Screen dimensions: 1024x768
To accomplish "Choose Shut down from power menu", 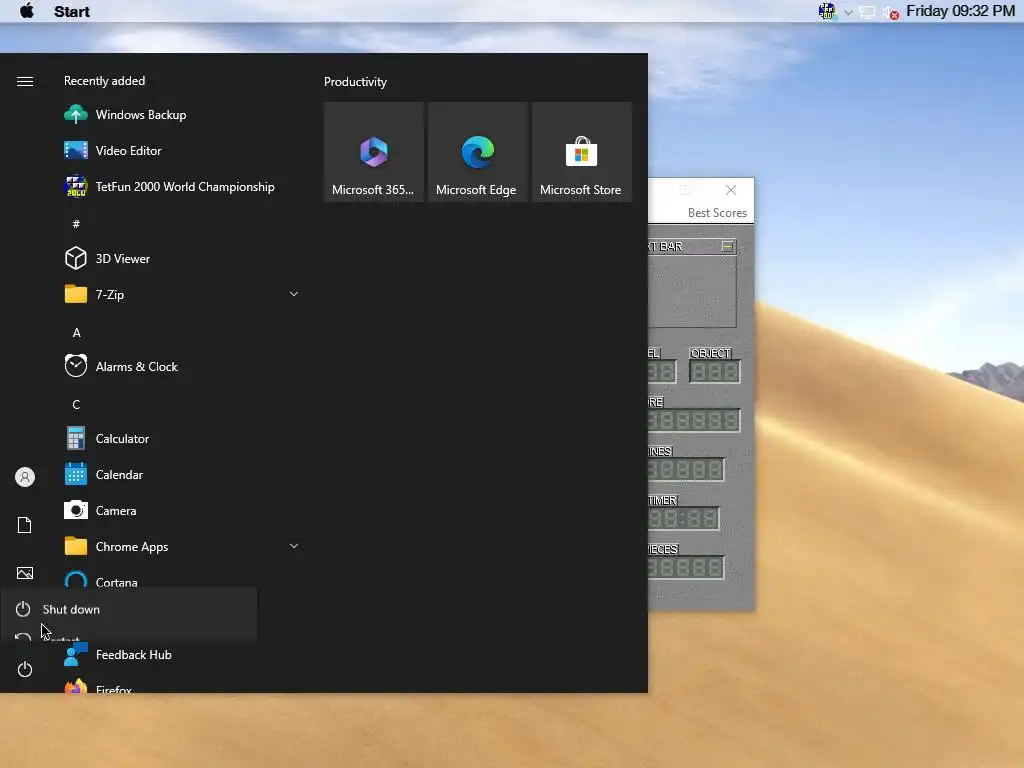I will [129, 609].
